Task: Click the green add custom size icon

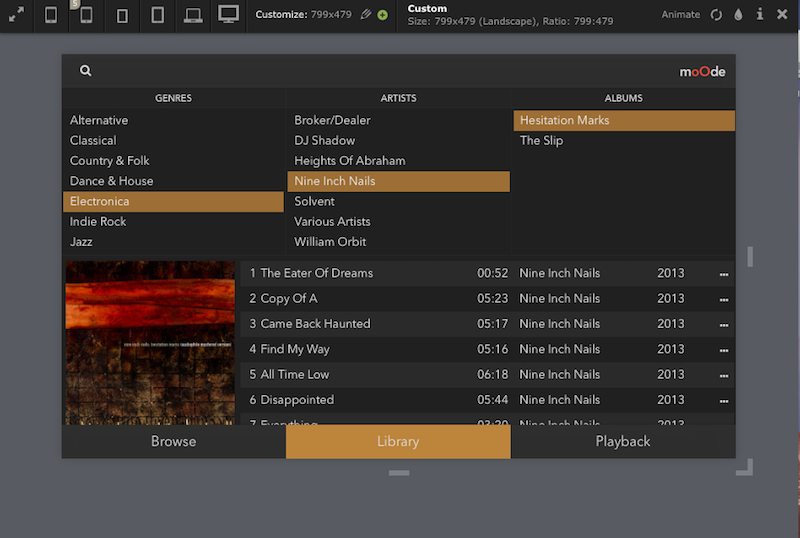Action: point(382,15)
